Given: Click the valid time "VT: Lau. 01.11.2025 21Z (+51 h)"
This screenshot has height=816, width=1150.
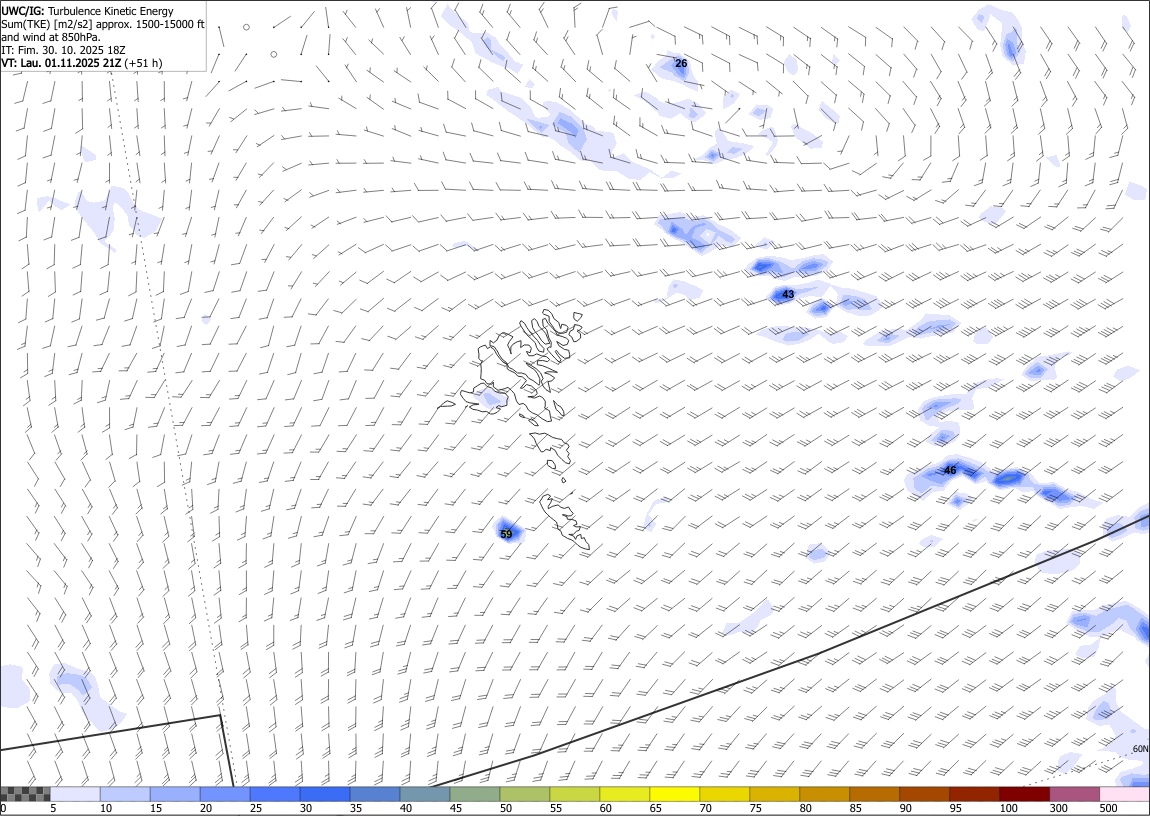Looking at the screenshot, I should pyautogui.click(x=82, y=63).
